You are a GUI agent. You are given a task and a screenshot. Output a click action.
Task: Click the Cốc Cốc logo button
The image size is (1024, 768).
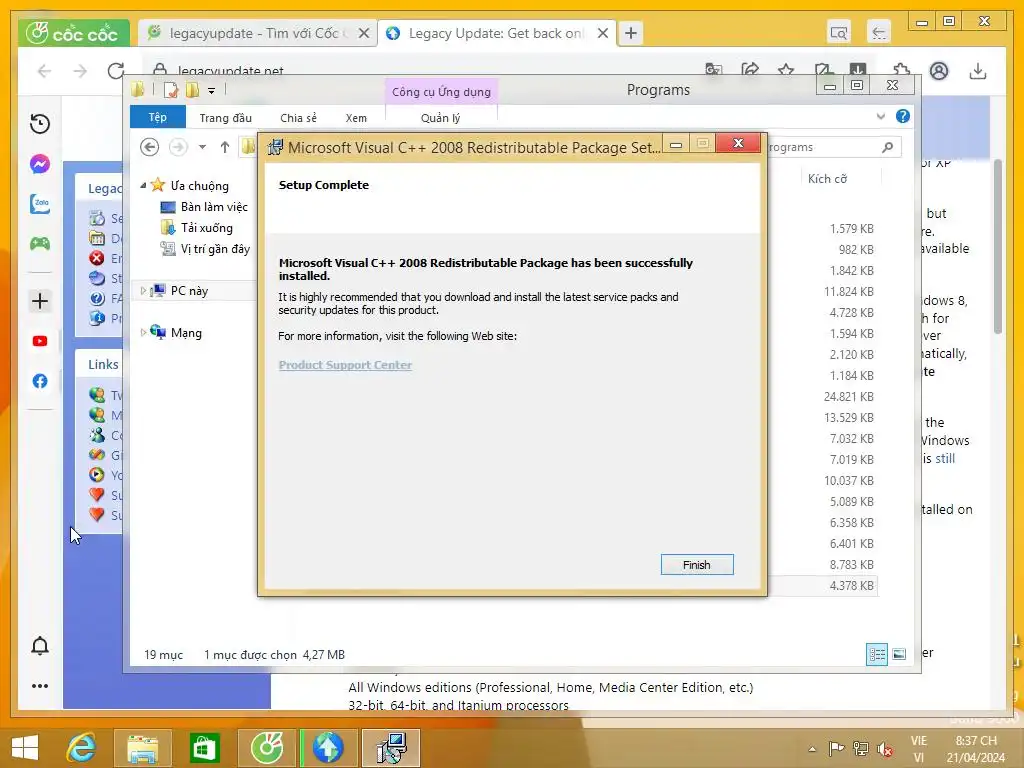click(74, 33)
